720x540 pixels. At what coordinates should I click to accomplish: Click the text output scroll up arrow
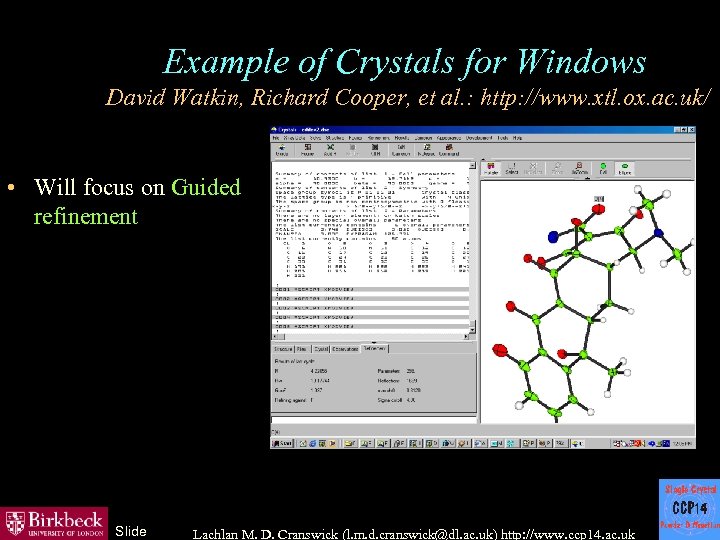point(472,165)
